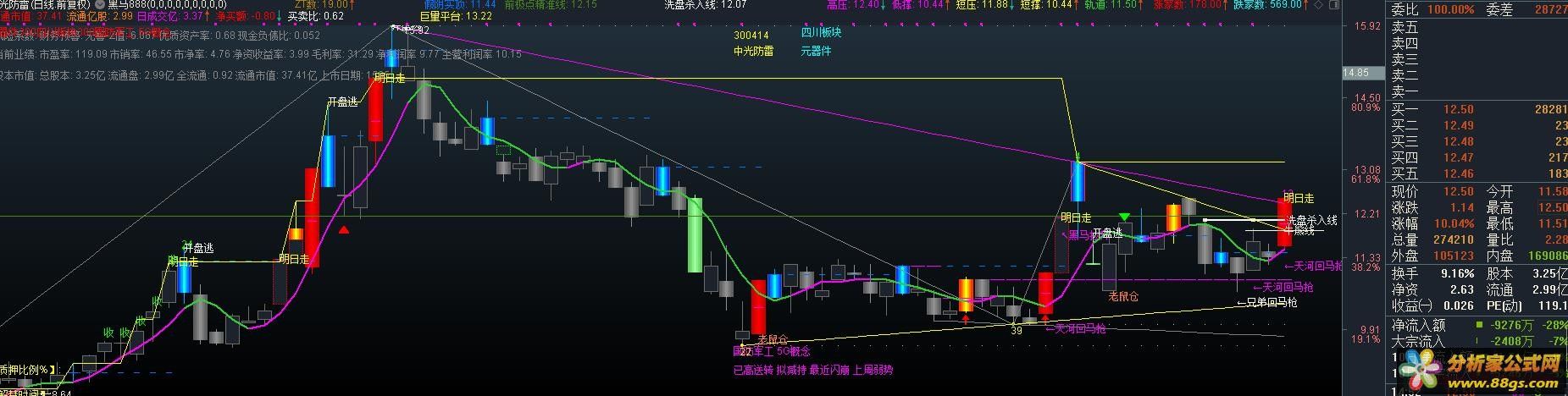Click the 轨道: 11.50 indicator

click(1115, 5)
